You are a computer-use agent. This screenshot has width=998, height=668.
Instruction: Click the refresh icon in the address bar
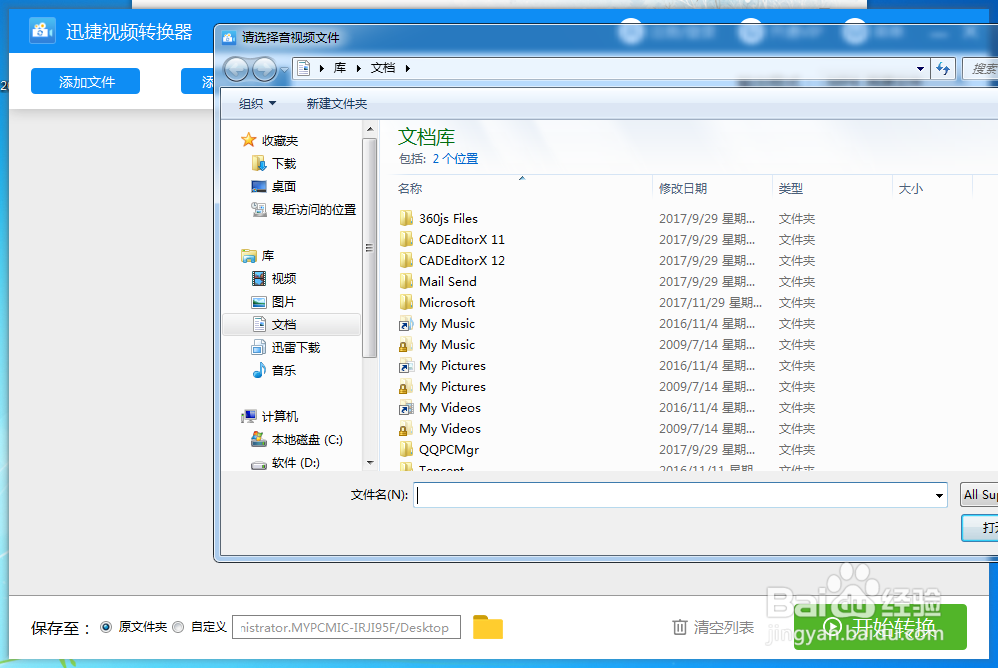[x=944, y=68]
